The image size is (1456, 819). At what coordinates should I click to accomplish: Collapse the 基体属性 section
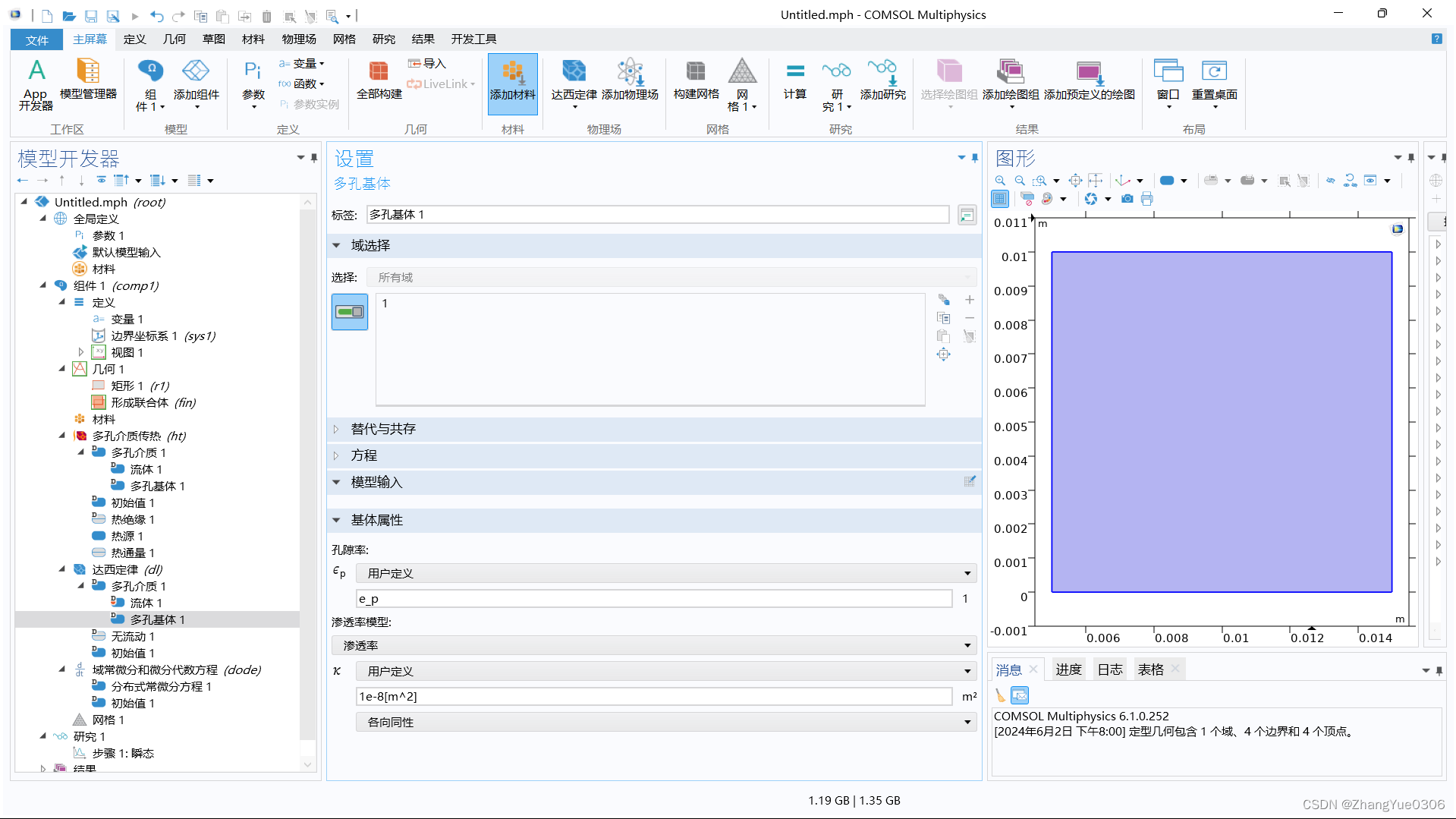(x=336, y=521)
